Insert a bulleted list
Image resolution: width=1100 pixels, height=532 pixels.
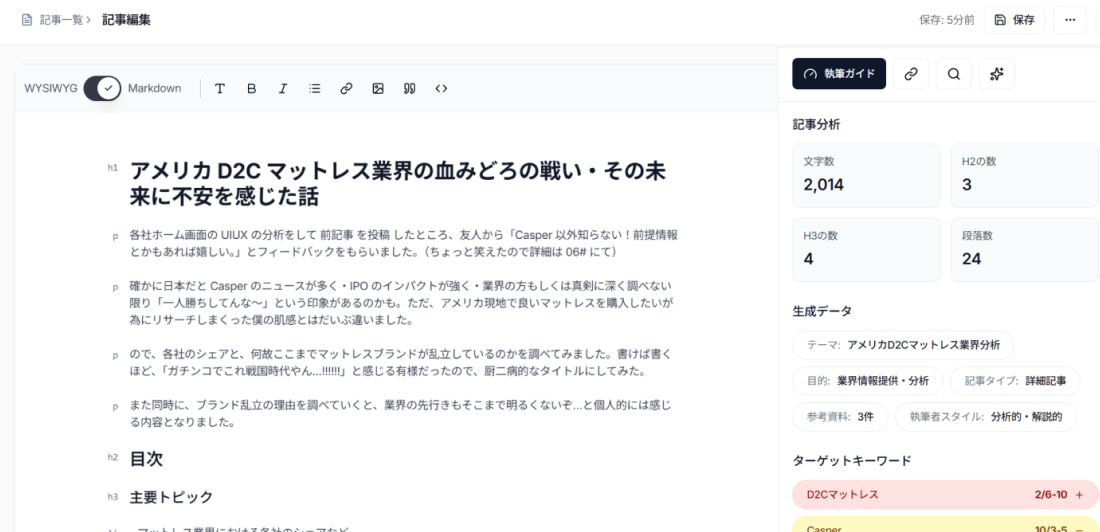tap(315, 88)
